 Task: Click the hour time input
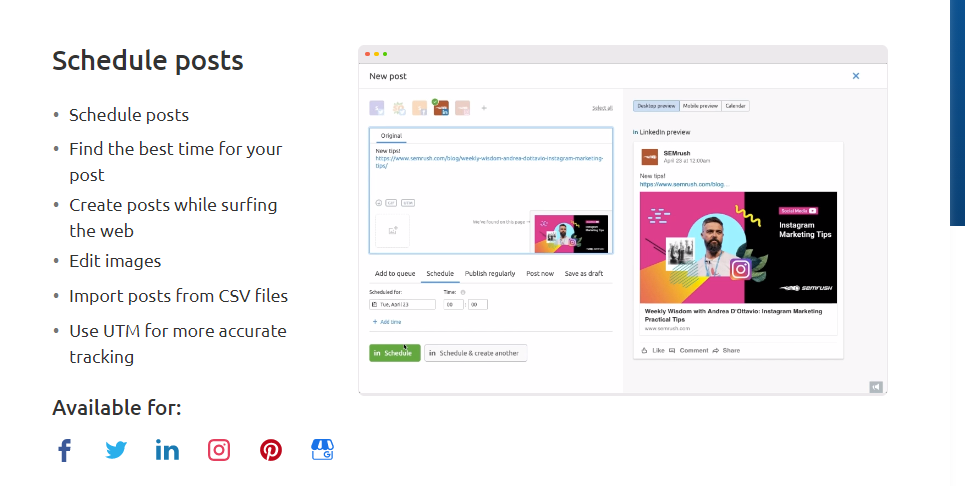click(x=453, y=305)
